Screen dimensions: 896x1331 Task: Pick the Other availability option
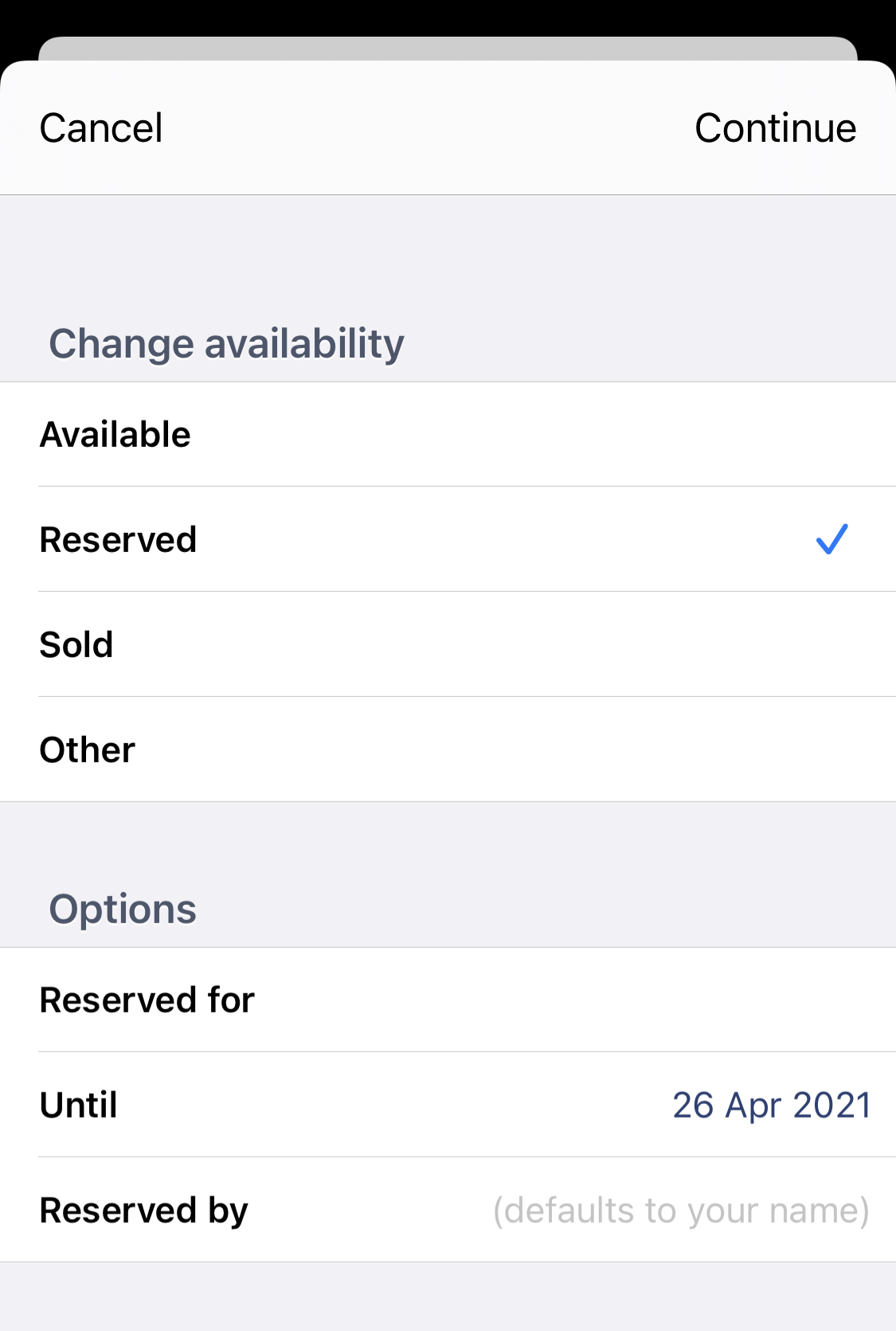point(88,750)
